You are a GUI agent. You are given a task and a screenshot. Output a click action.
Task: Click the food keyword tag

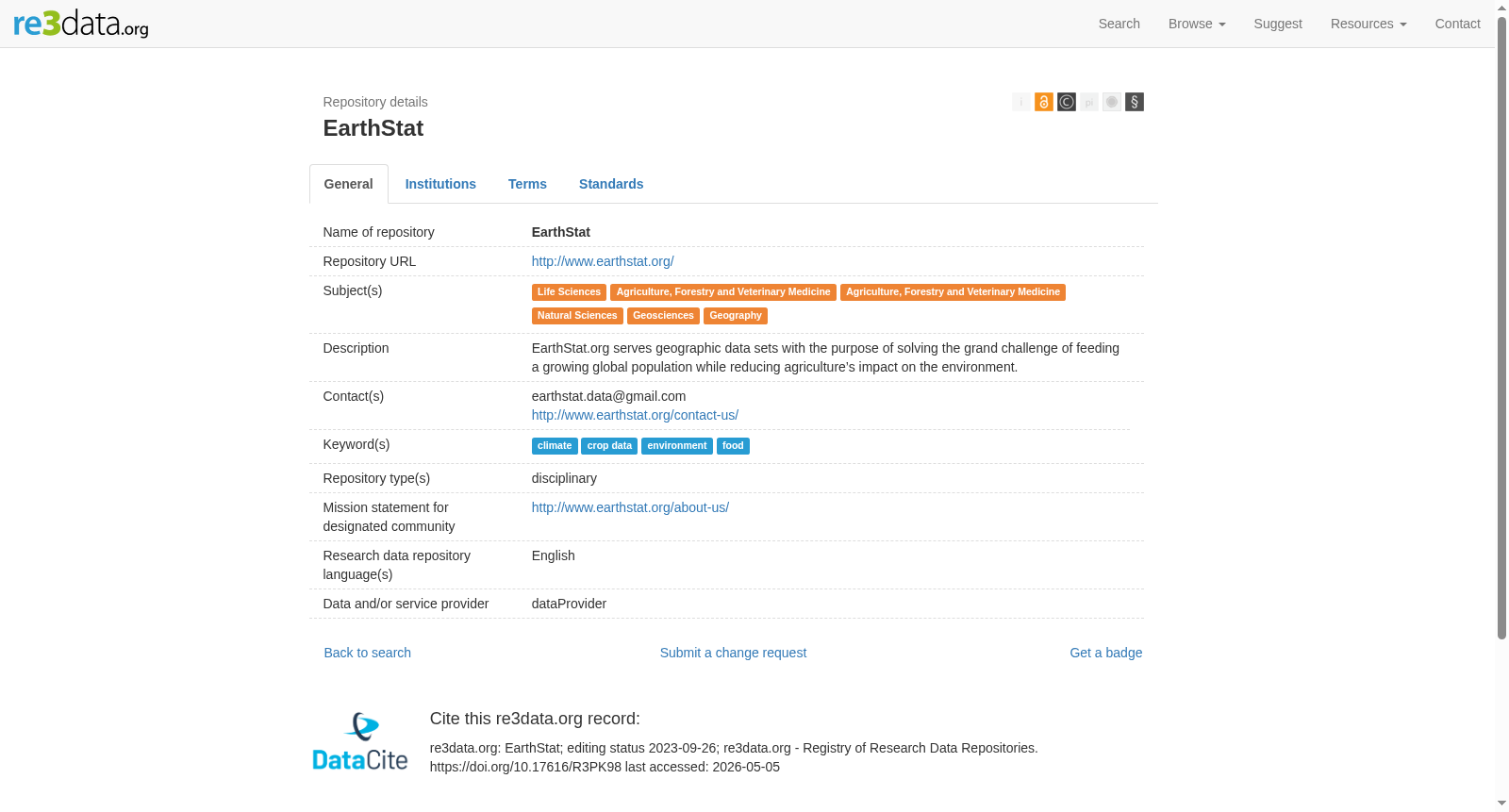point(733,446)
